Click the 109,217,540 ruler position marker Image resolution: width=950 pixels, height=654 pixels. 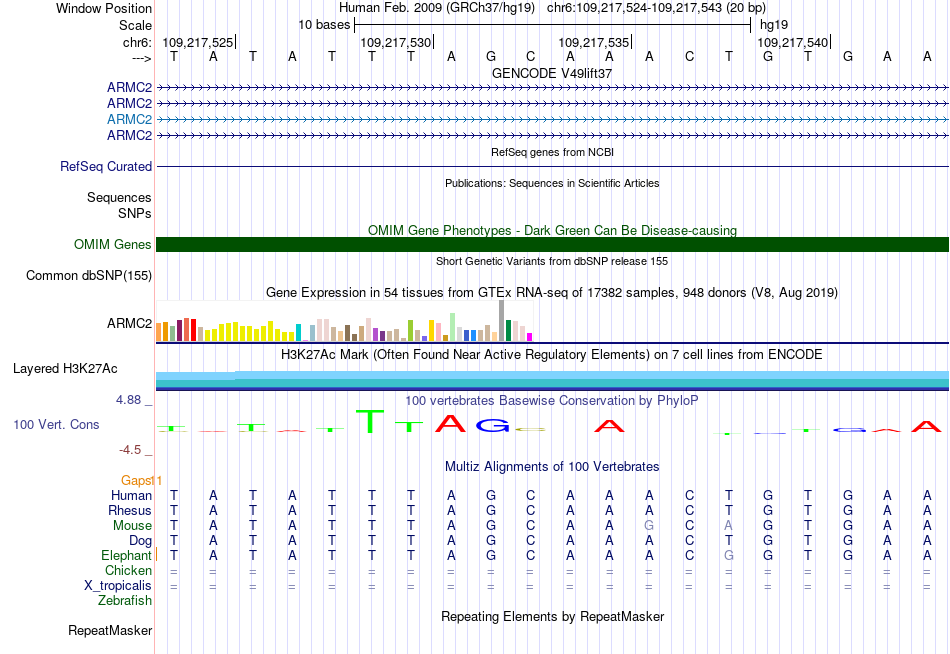793,42
